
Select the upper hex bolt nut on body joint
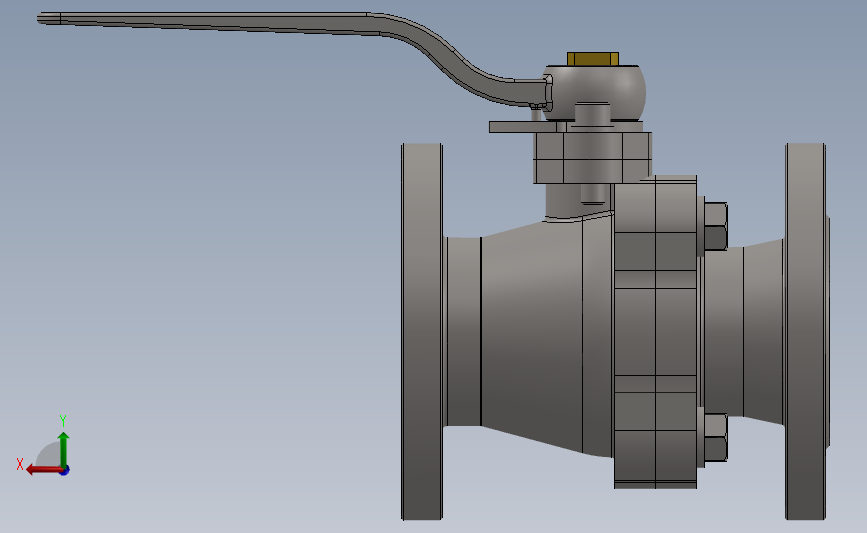pyautogui.click(x=715, y=226)
